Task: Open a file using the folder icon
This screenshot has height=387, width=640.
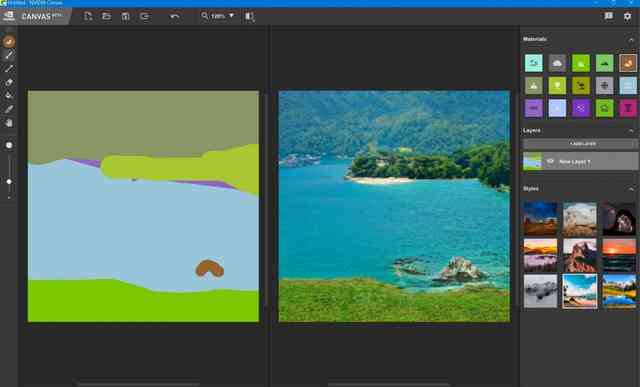Action: 107,16
